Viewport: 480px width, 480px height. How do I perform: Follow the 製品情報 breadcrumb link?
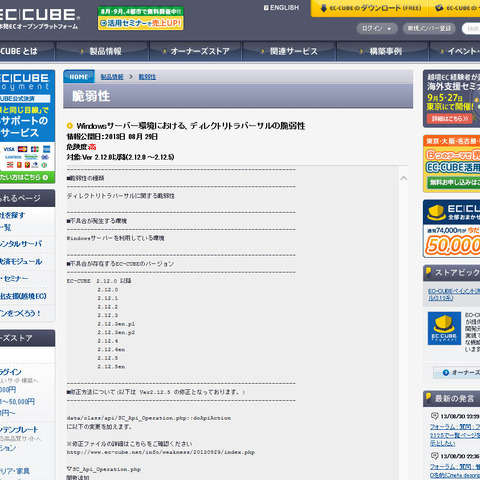112,77
